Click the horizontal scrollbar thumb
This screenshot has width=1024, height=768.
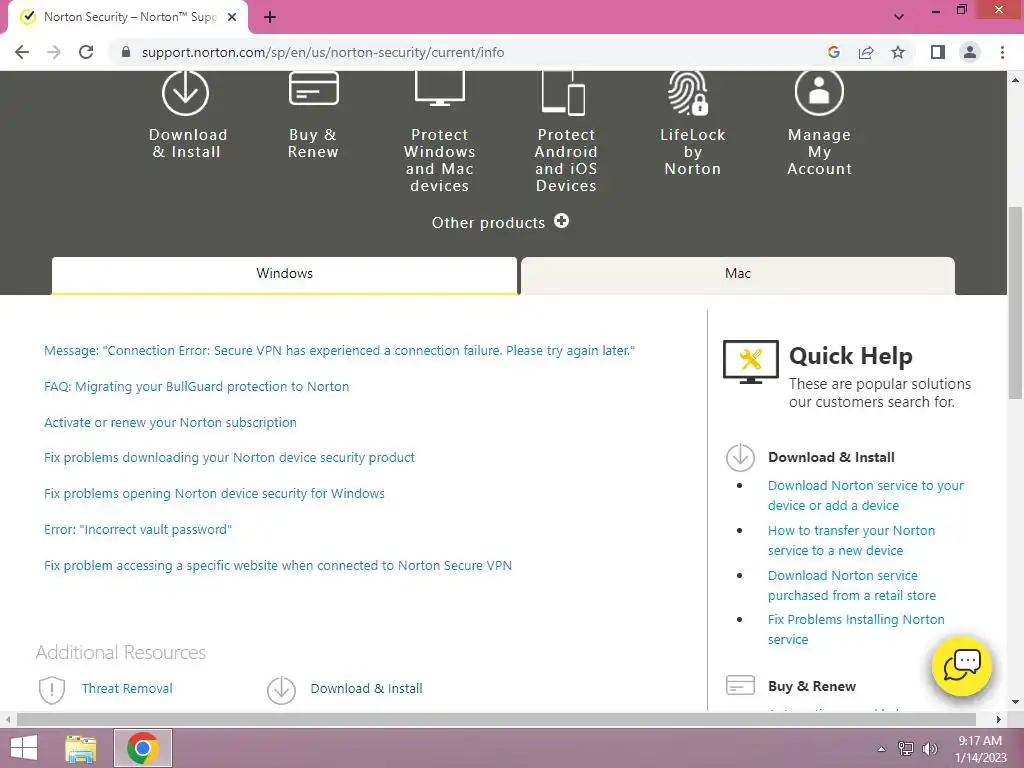pyautogui.click(x=496, y=719)
